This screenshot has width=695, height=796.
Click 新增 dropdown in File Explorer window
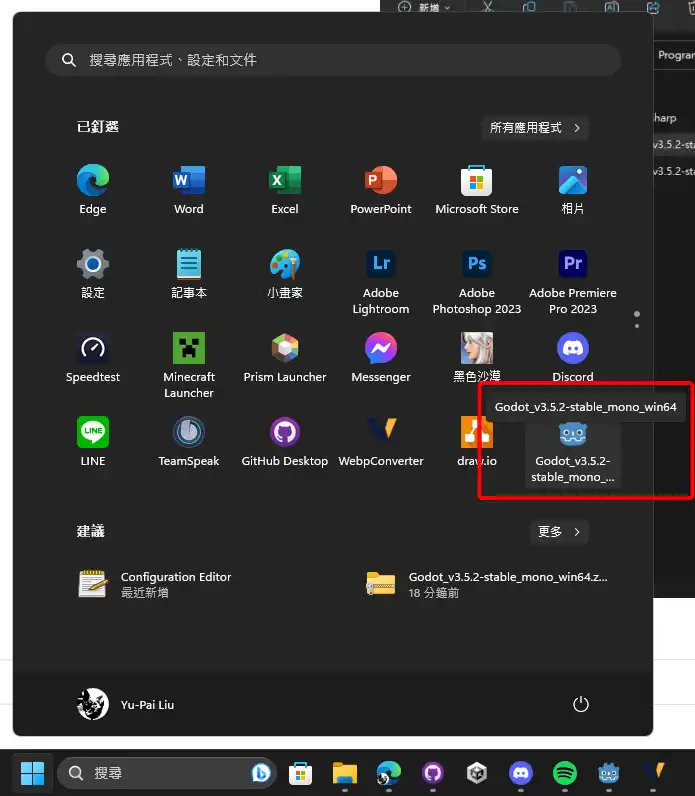pyautogui.click(x=424, y=7)
